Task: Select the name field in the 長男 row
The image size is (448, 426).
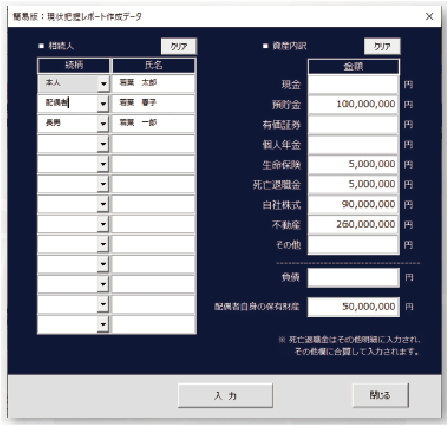Action: [x=153, y=123]
